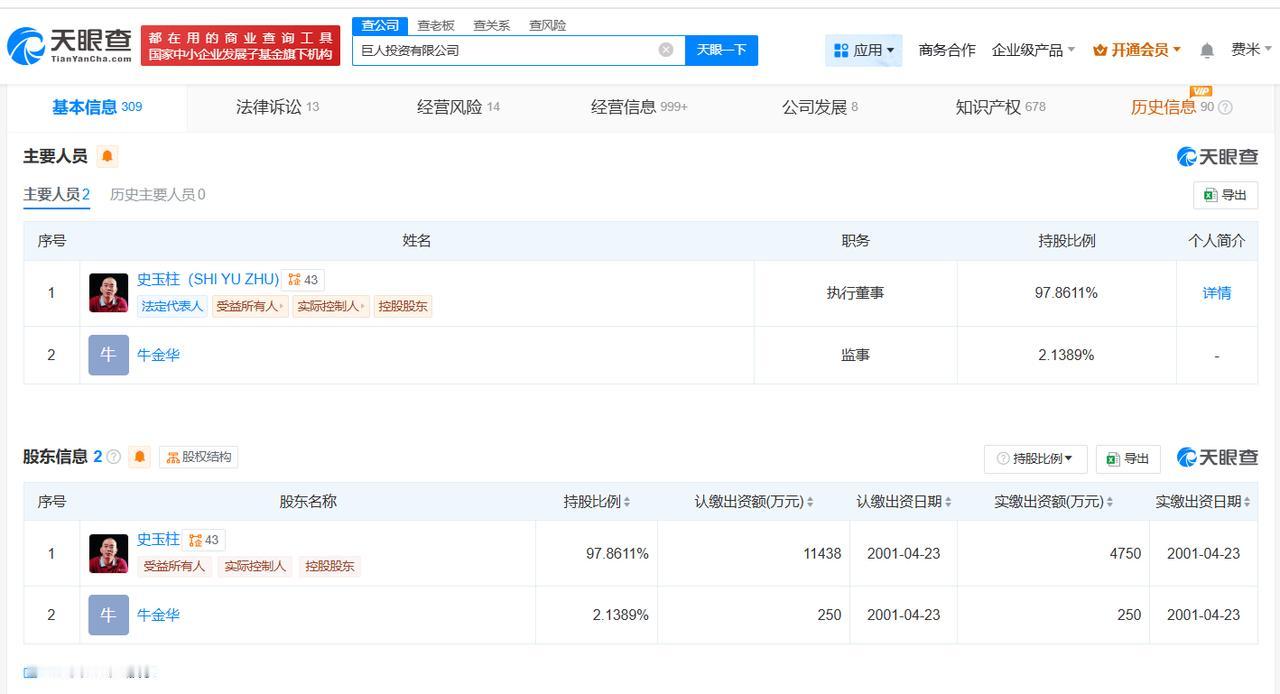Click 控股股东 tag in 主要人员 row

click(403, 306)
